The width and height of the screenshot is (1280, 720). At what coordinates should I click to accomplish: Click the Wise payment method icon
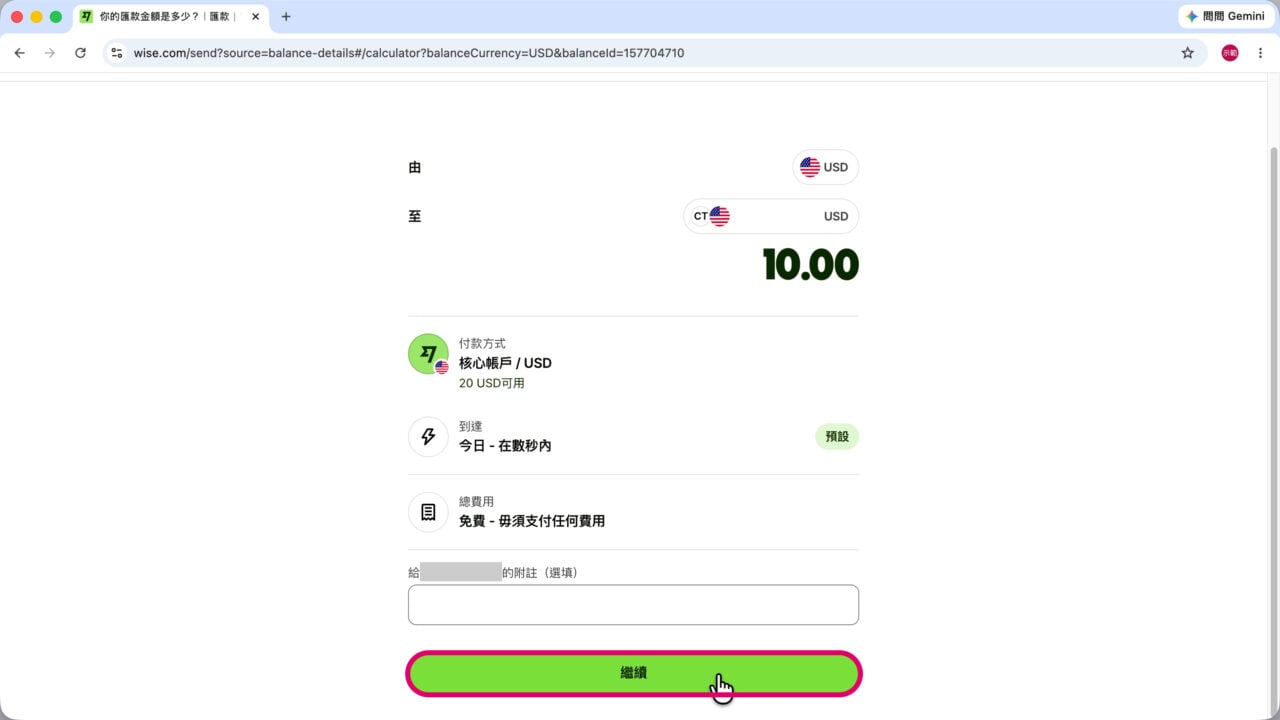428,354
